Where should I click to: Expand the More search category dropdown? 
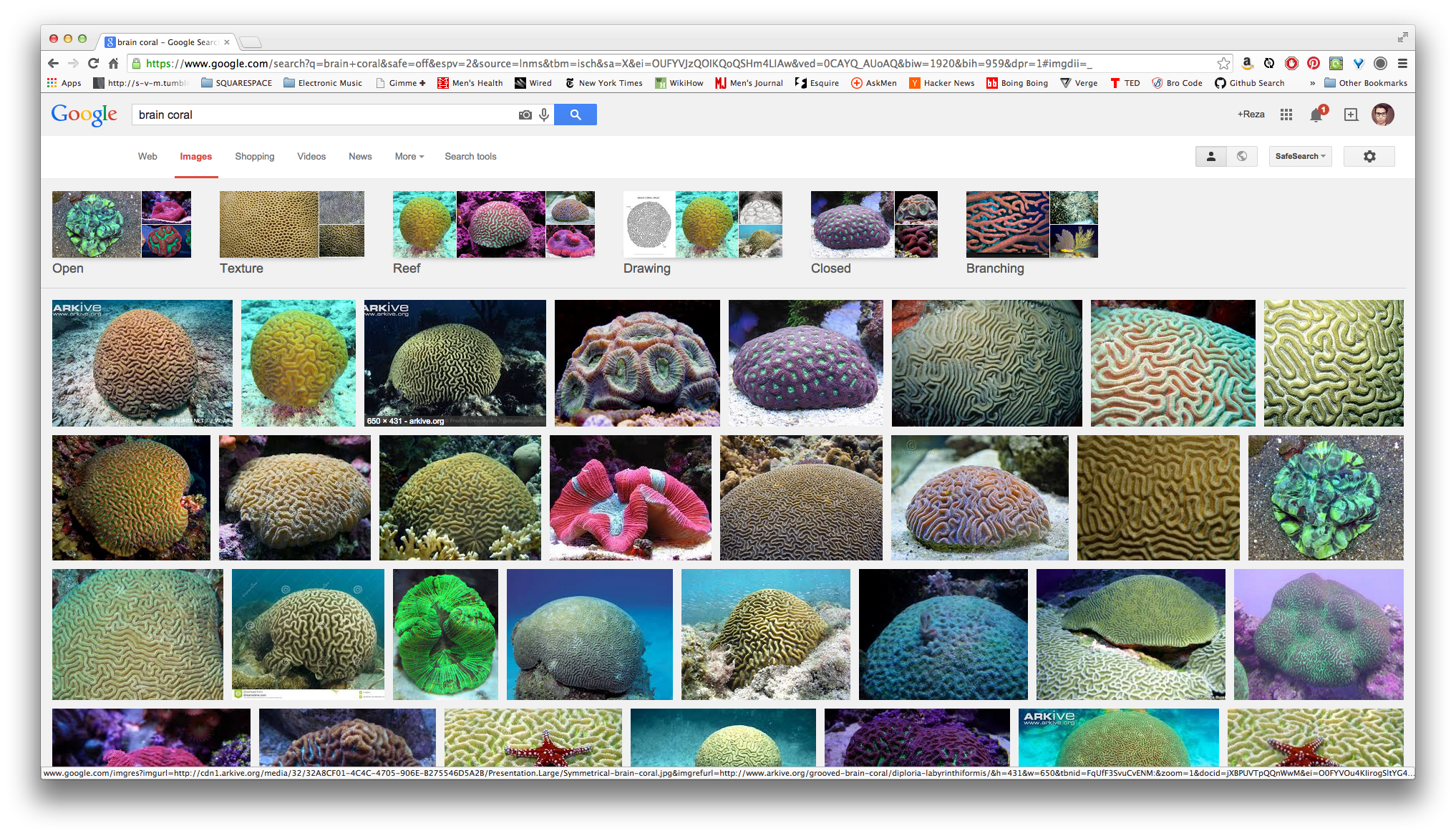click(409, 156)
